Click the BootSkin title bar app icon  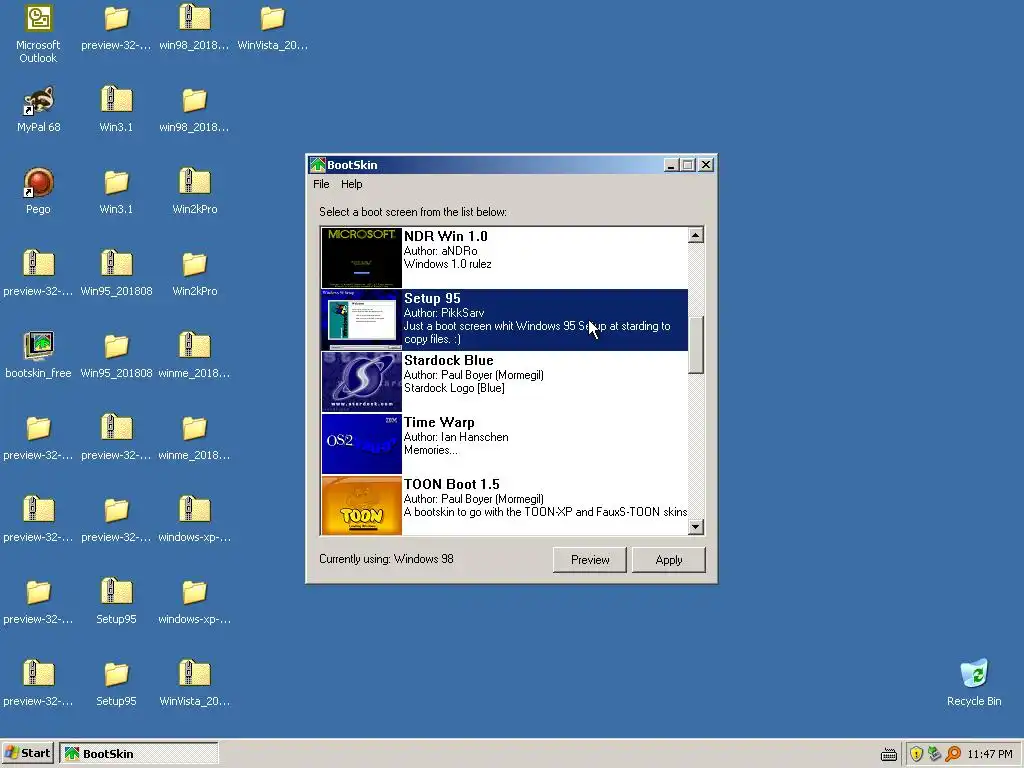pos(317,165)
